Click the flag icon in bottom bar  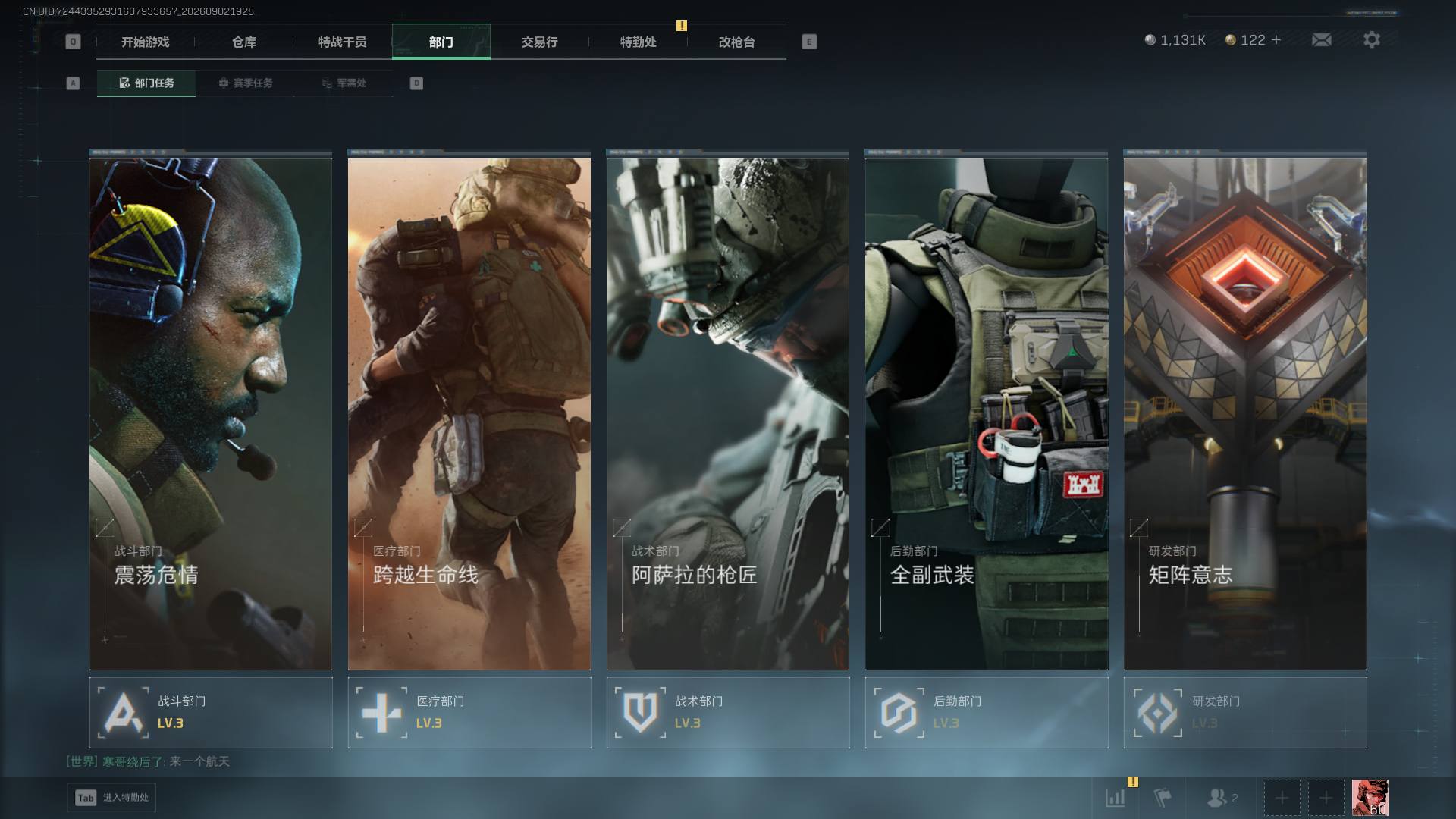pos(1163,798)
